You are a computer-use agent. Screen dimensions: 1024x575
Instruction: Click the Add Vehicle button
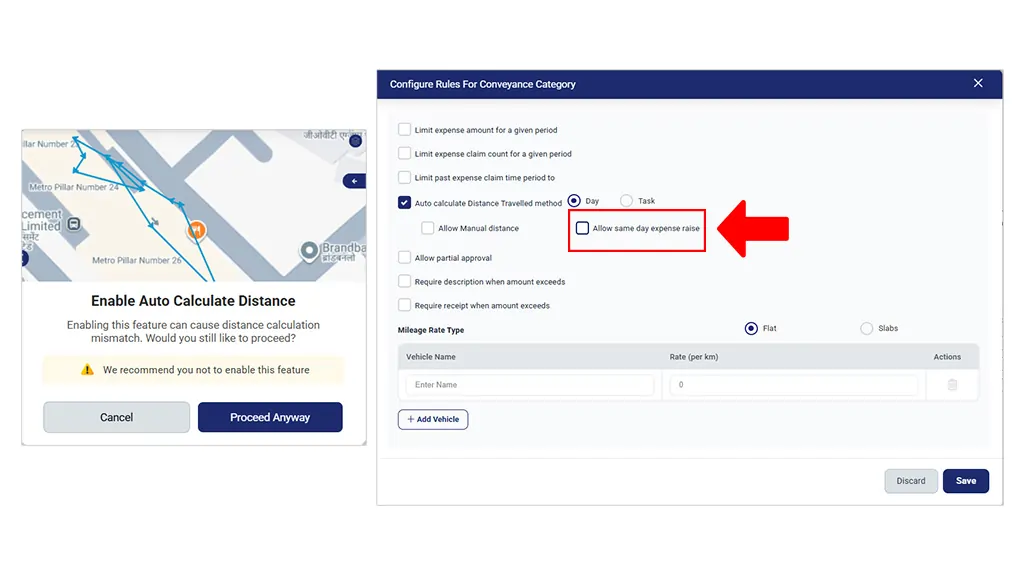[433, 419]
